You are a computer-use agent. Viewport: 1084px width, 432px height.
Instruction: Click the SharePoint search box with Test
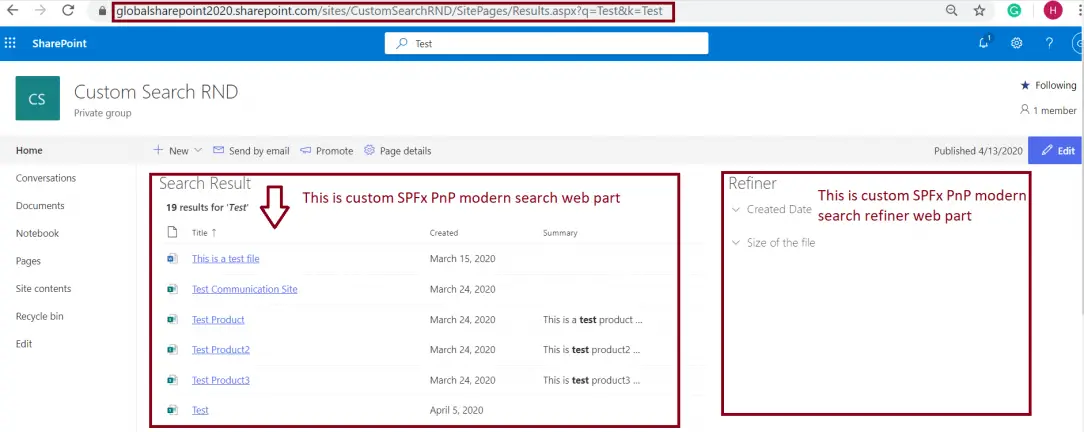pyautogui.click(x=546, y=43)
